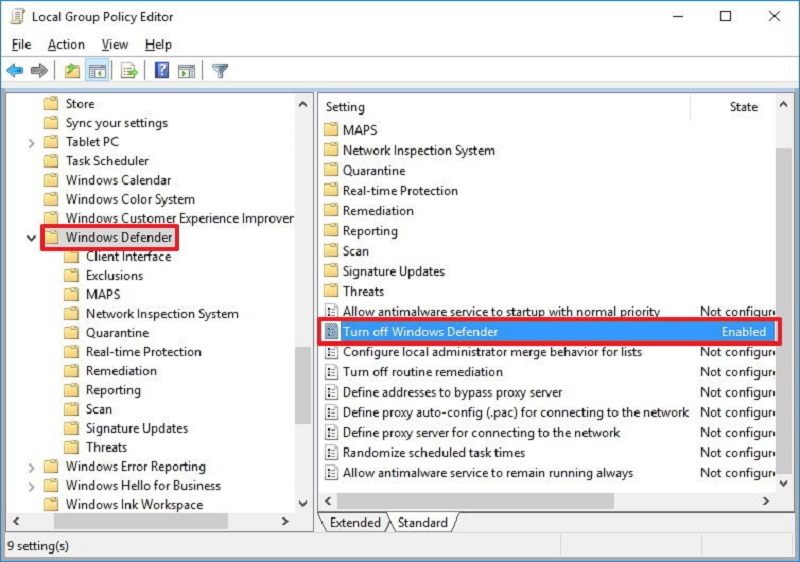Select Turn off Windows Defender setting
The height and width of the screenshot is (562, 800).
click(420, 331)
